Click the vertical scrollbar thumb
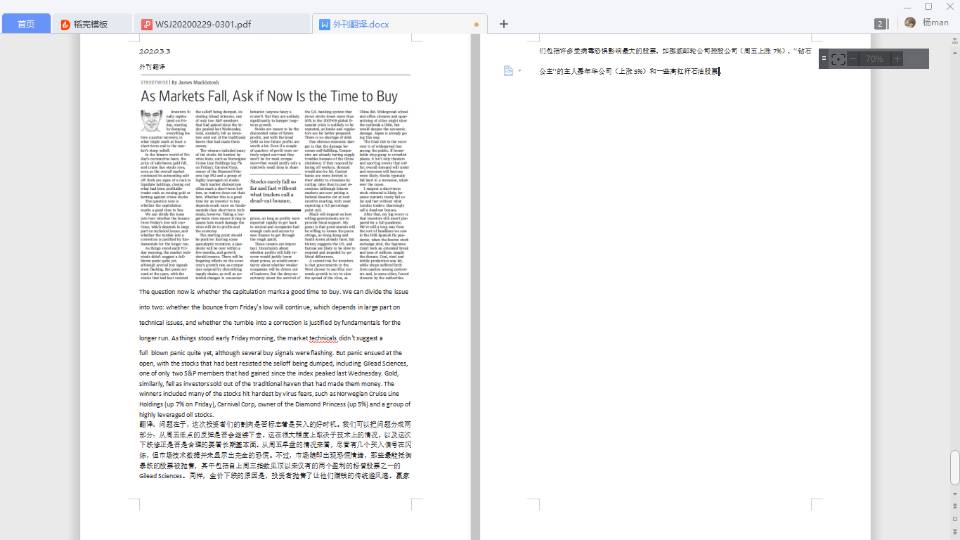The width and height of the screenshot is (960, 540). coord(954,467)
